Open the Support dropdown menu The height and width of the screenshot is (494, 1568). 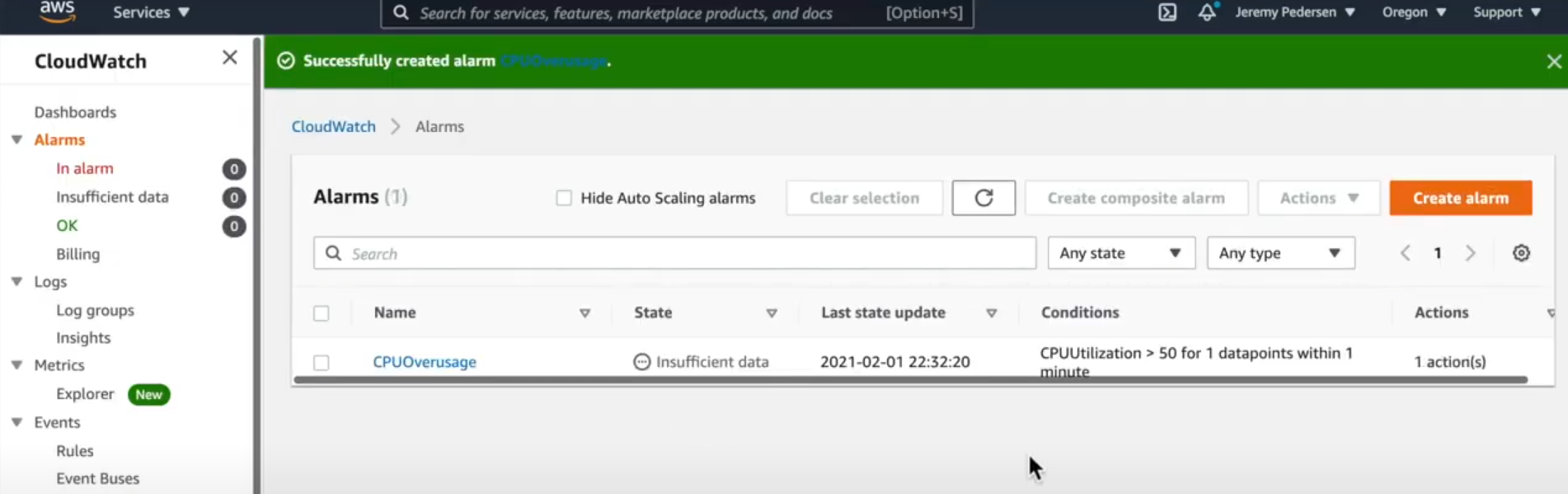click(x=1507, y=12)
